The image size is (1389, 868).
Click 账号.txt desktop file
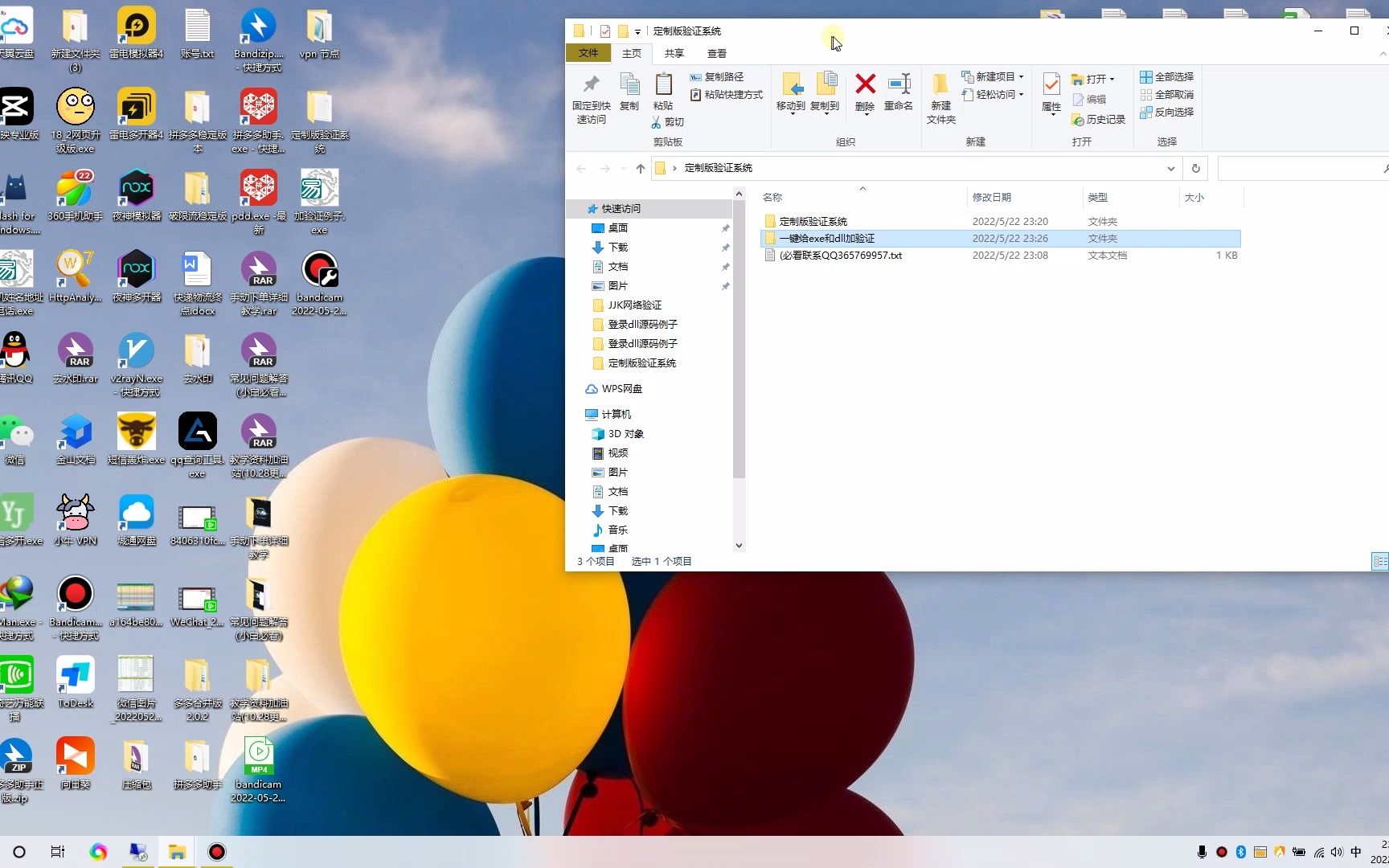click(197, 33)
